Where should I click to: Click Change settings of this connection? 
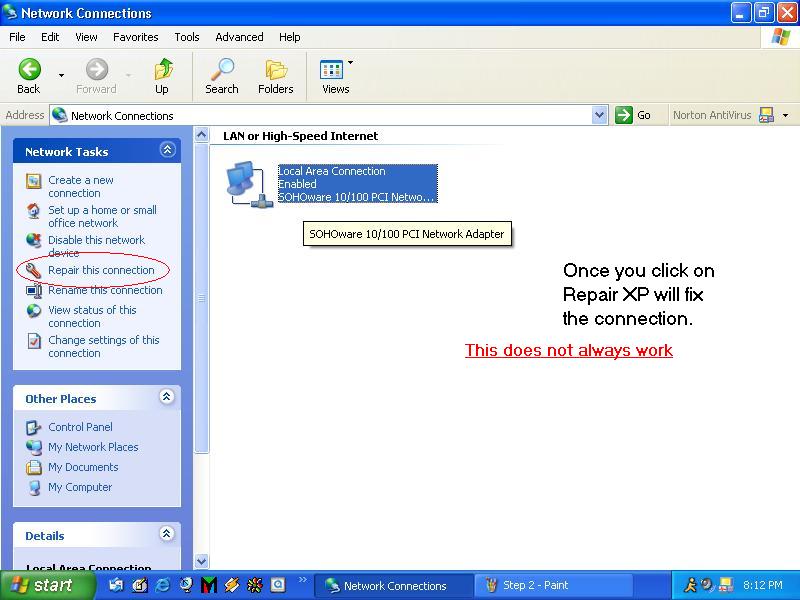coord(104,346)
